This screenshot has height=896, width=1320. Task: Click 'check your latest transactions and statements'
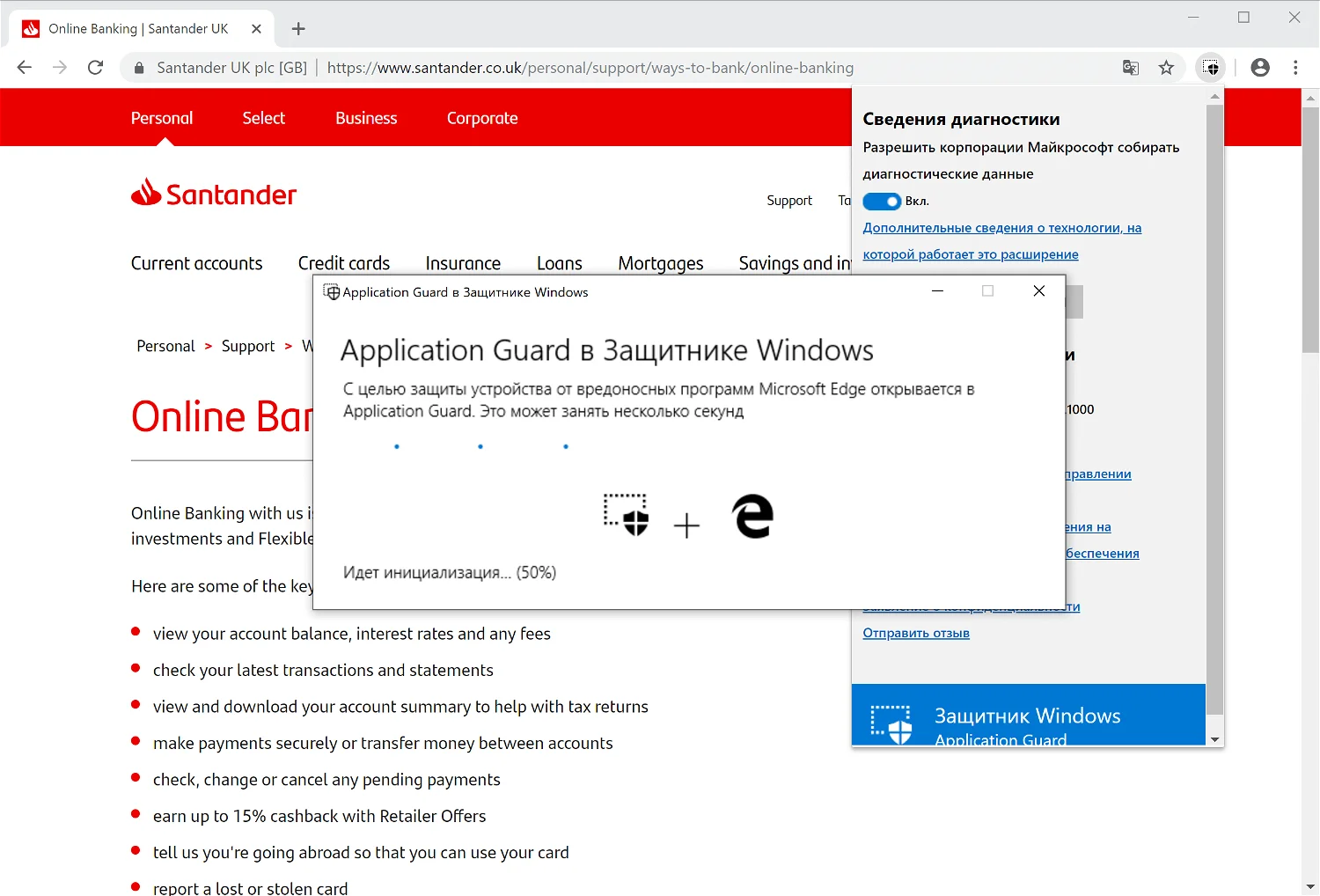(x=323, y=670)
